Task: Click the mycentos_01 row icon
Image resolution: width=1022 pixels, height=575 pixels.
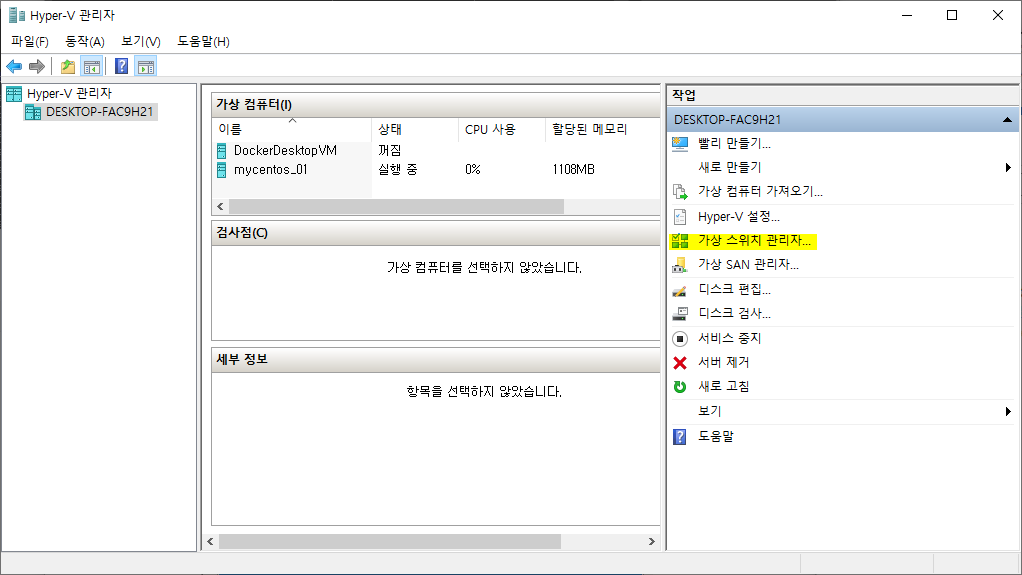Action: pos(222,170)
